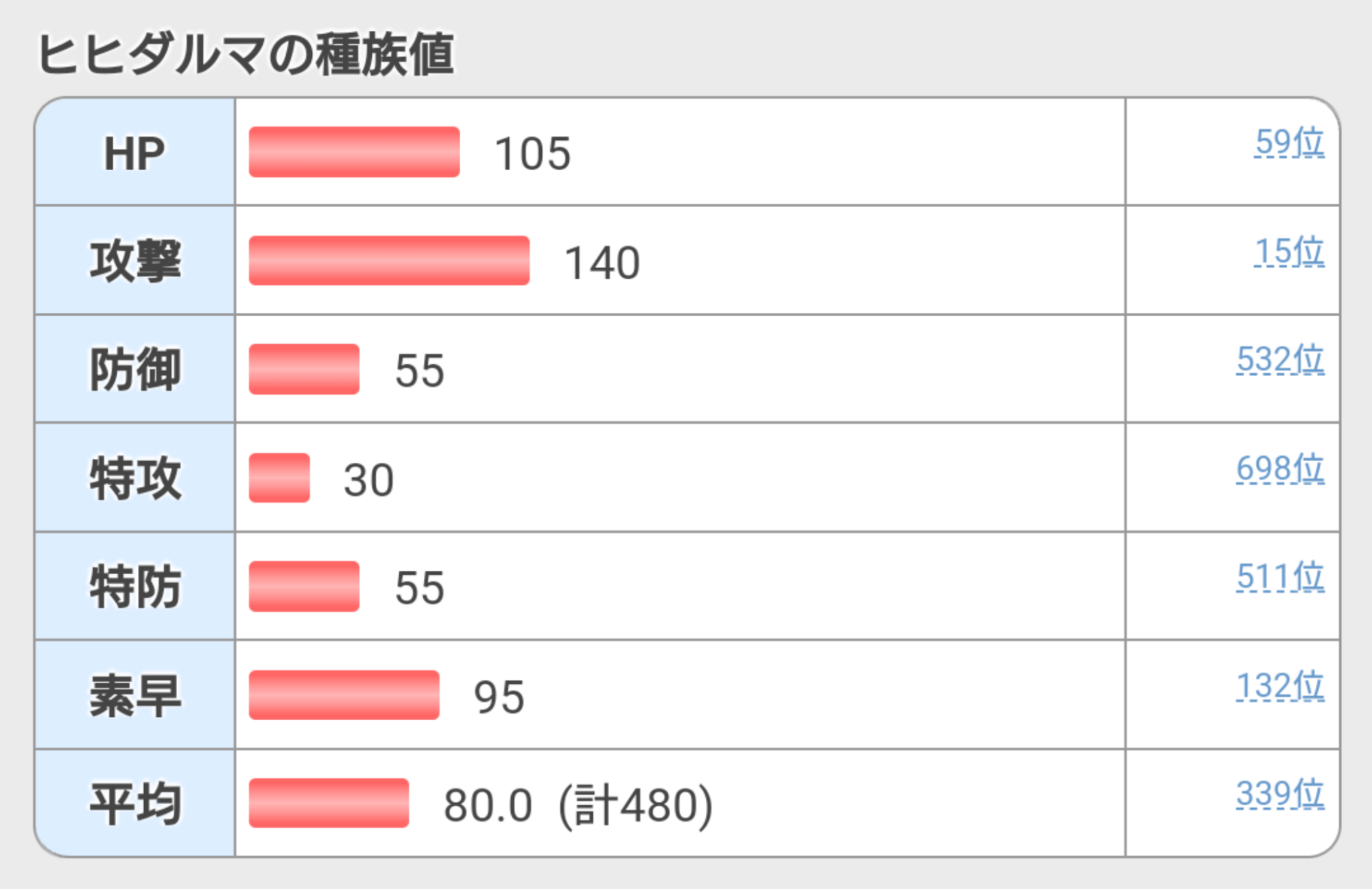Open the special attack ranking link 698位

(x=1280, y=469)
